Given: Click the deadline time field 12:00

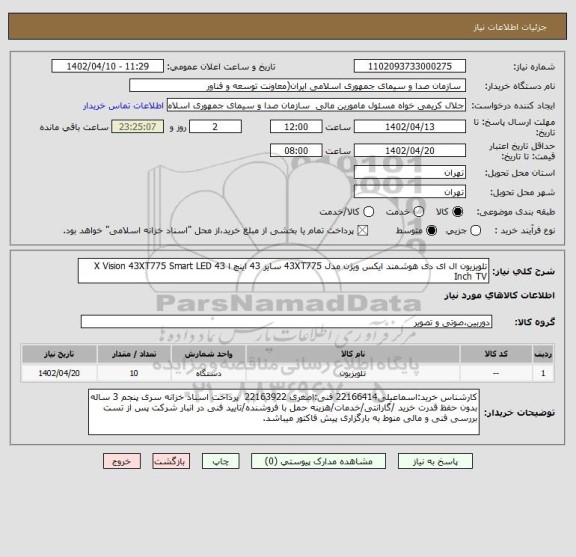Looking at the screenshot, I should point(296,127).
